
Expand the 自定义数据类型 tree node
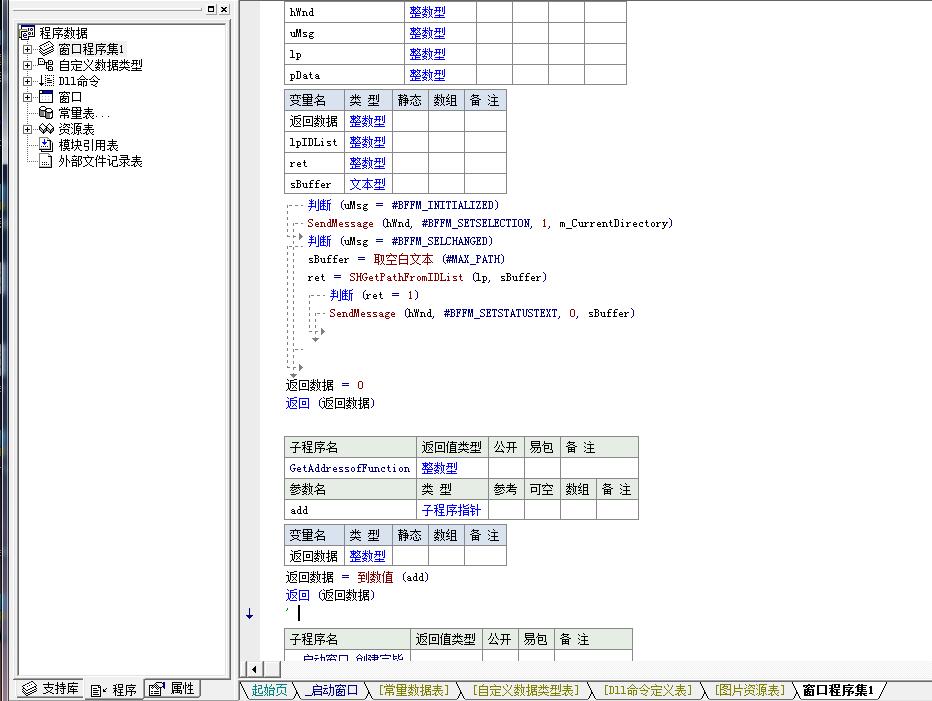click(27, 65)
